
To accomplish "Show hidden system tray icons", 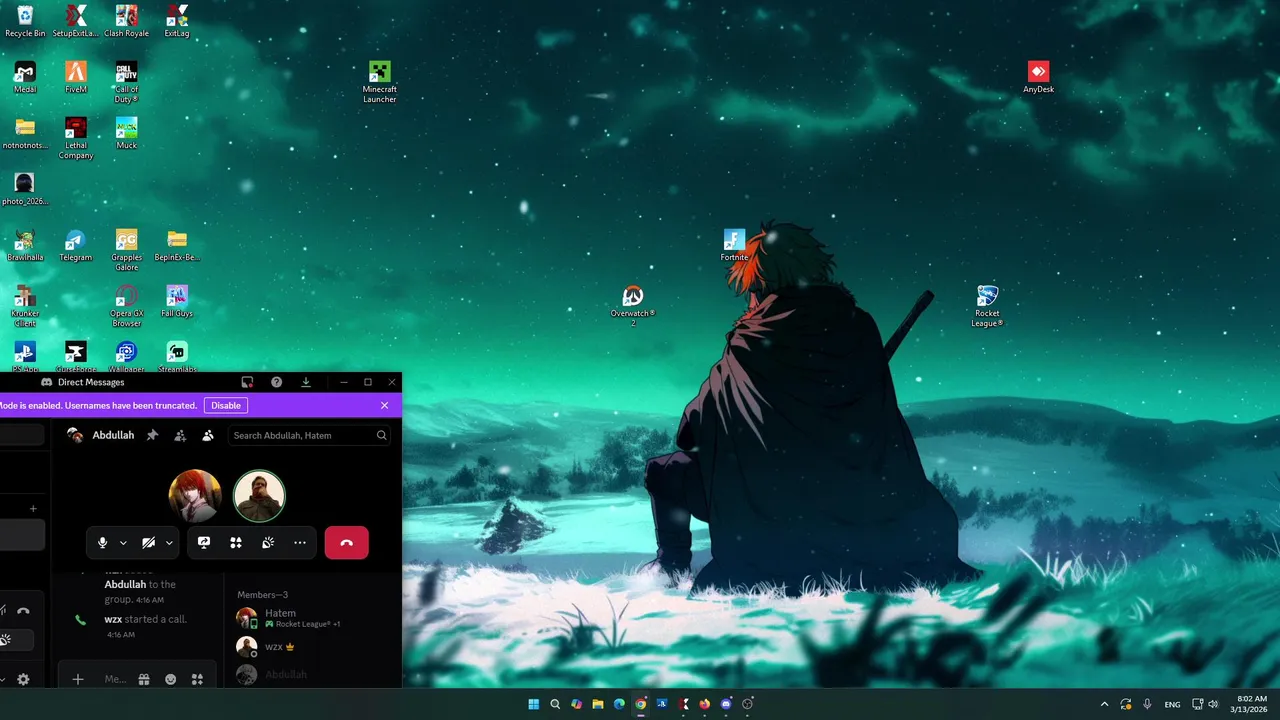I will [1104, 704].
